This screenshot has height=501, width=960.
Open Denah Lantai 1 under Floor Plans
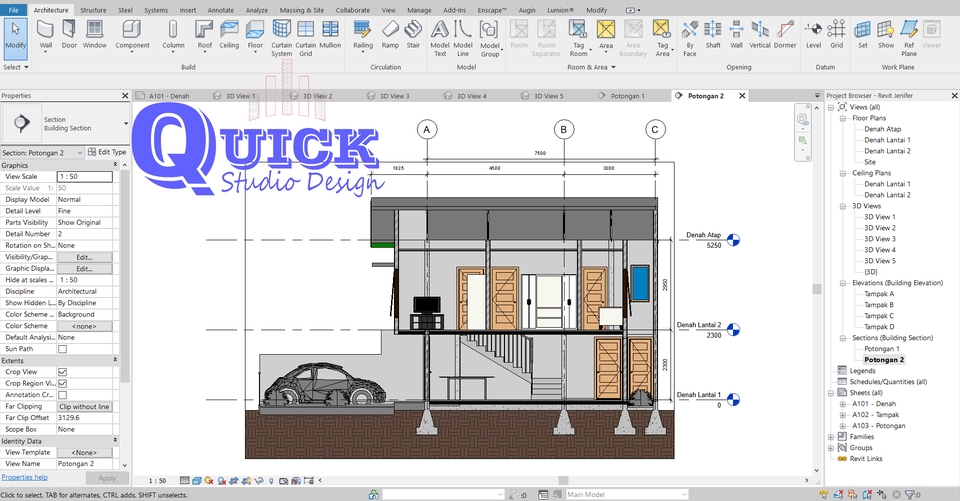click(x=887, y=140)
